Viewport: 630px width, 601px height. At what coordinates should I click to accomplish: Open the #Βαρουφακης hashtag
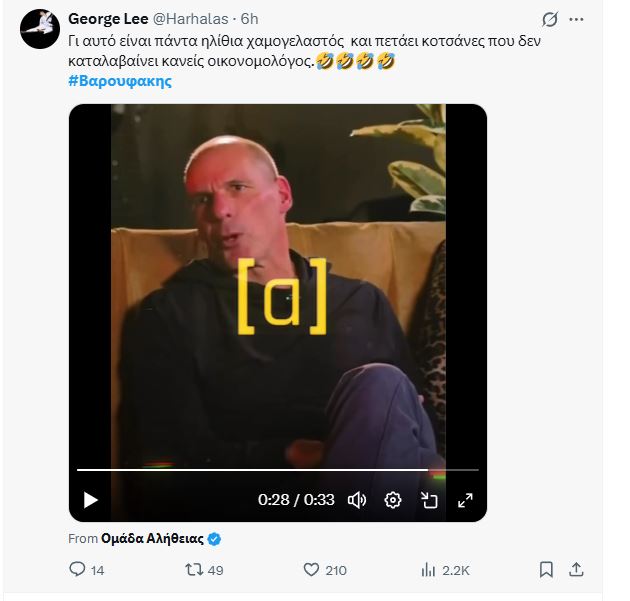[119, 81]
